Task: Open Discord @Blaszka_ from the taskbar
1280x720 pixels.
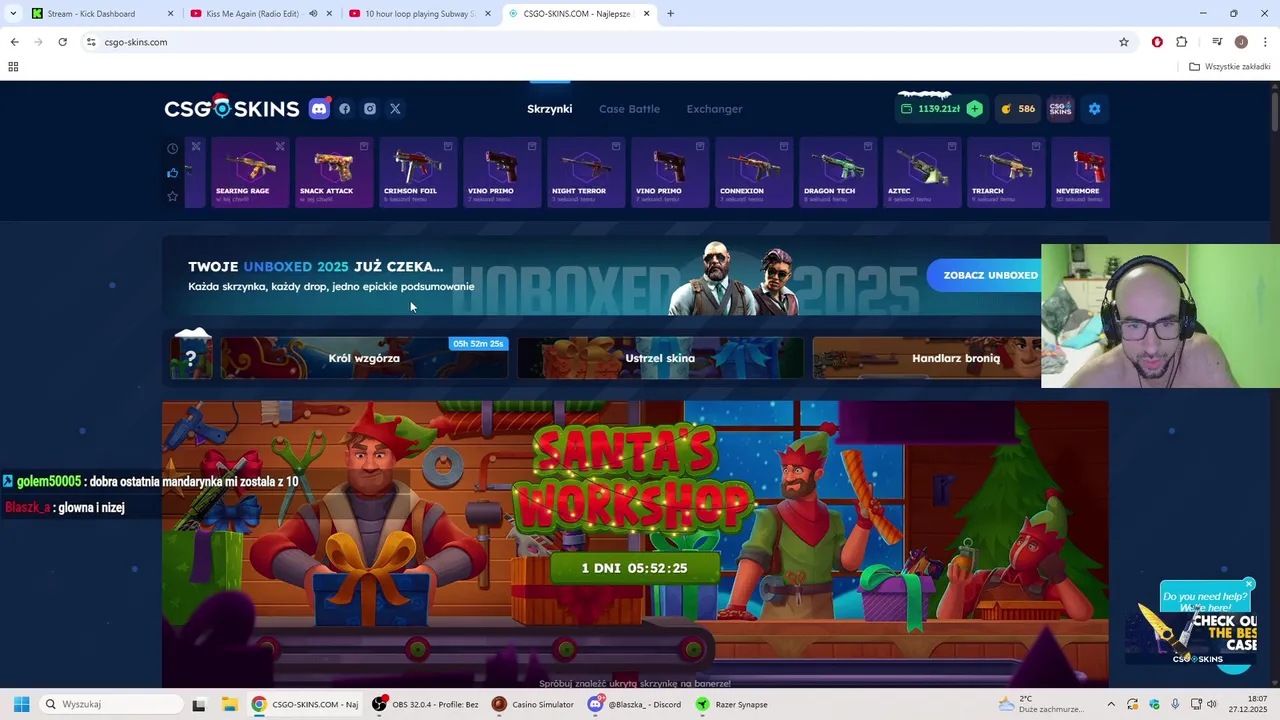Action: (635, 704)
